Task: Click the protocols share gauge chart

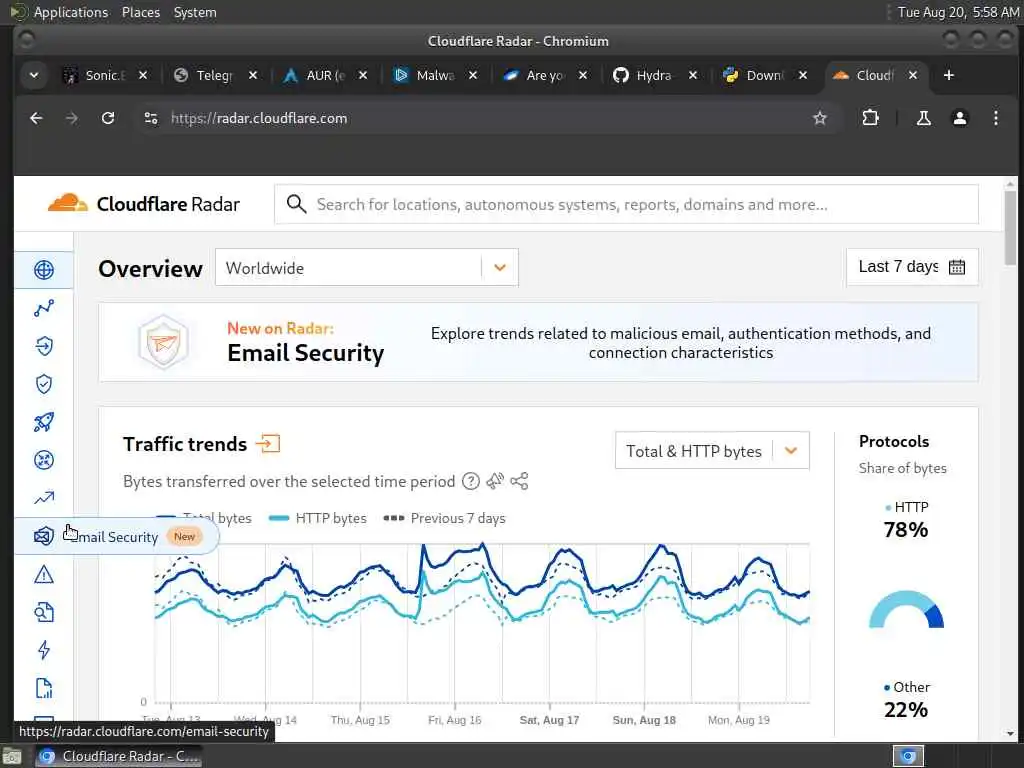Action: click(906, 609)
